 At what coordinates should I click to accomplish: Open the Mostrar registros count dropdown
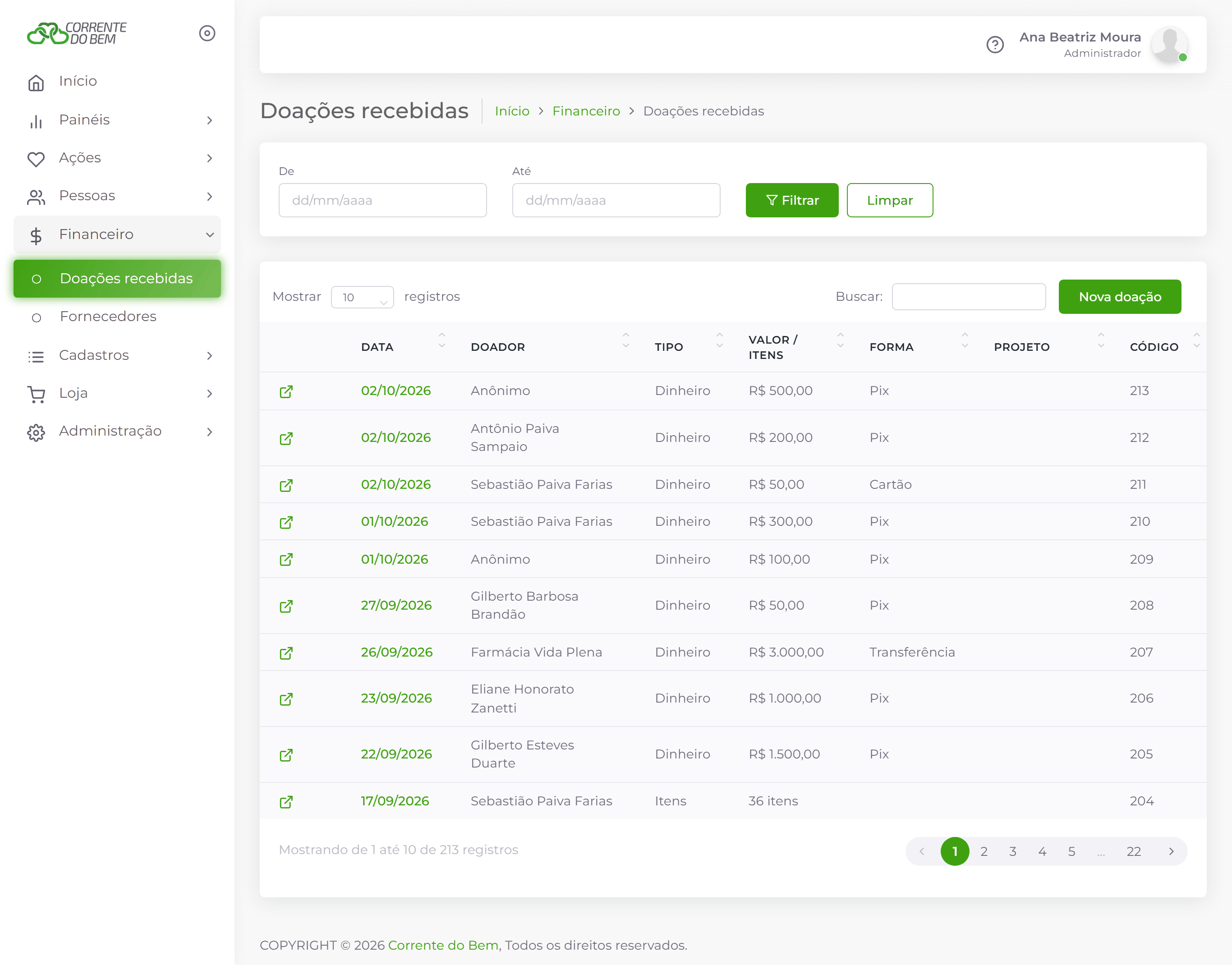(x=362, y=297)
